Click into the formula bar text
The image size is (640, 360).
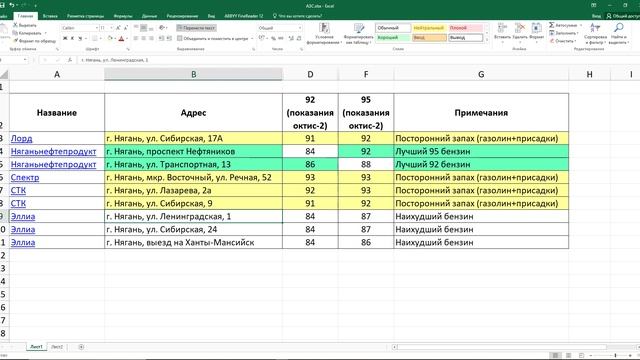coord(115,60)
